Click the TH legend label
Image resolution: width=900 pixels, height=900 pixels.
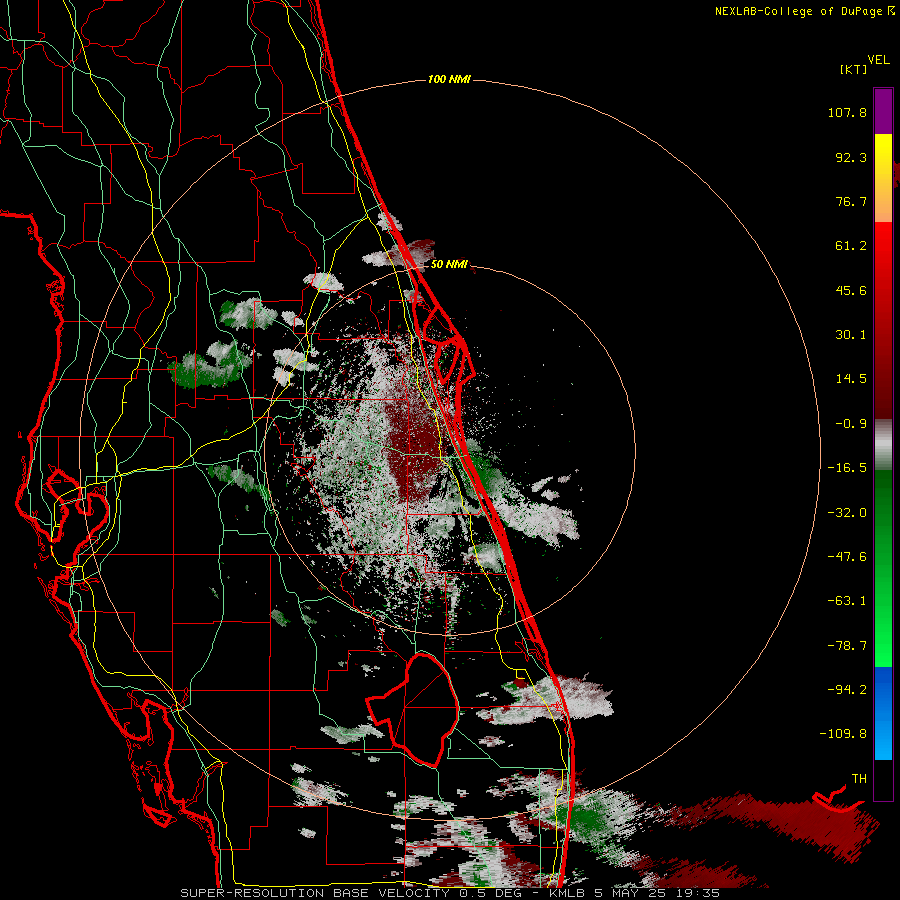[x=859, y=779]
